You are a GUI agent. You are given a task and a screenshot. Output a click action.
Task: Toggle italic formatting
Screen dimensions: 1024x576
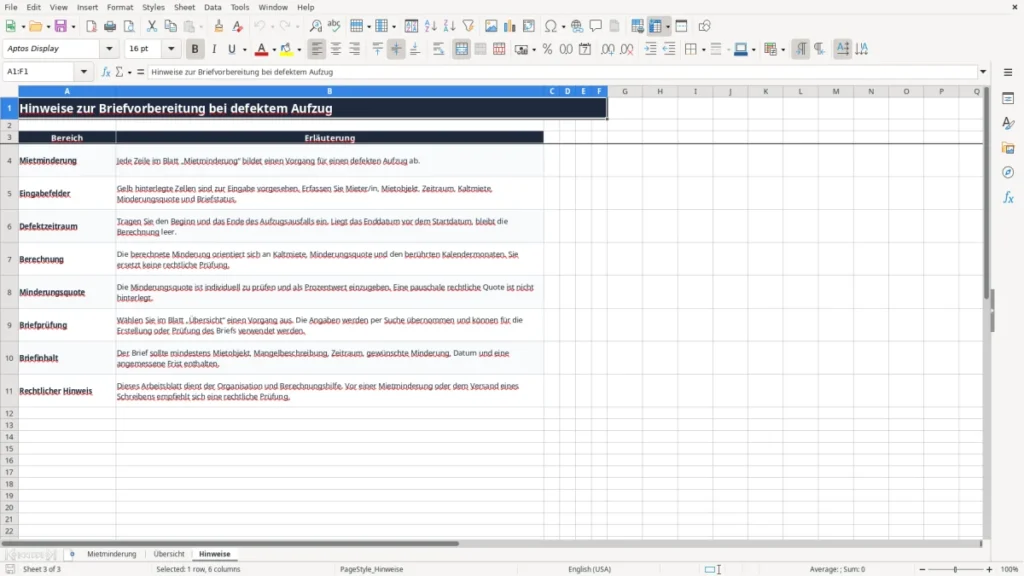point(214,49)
